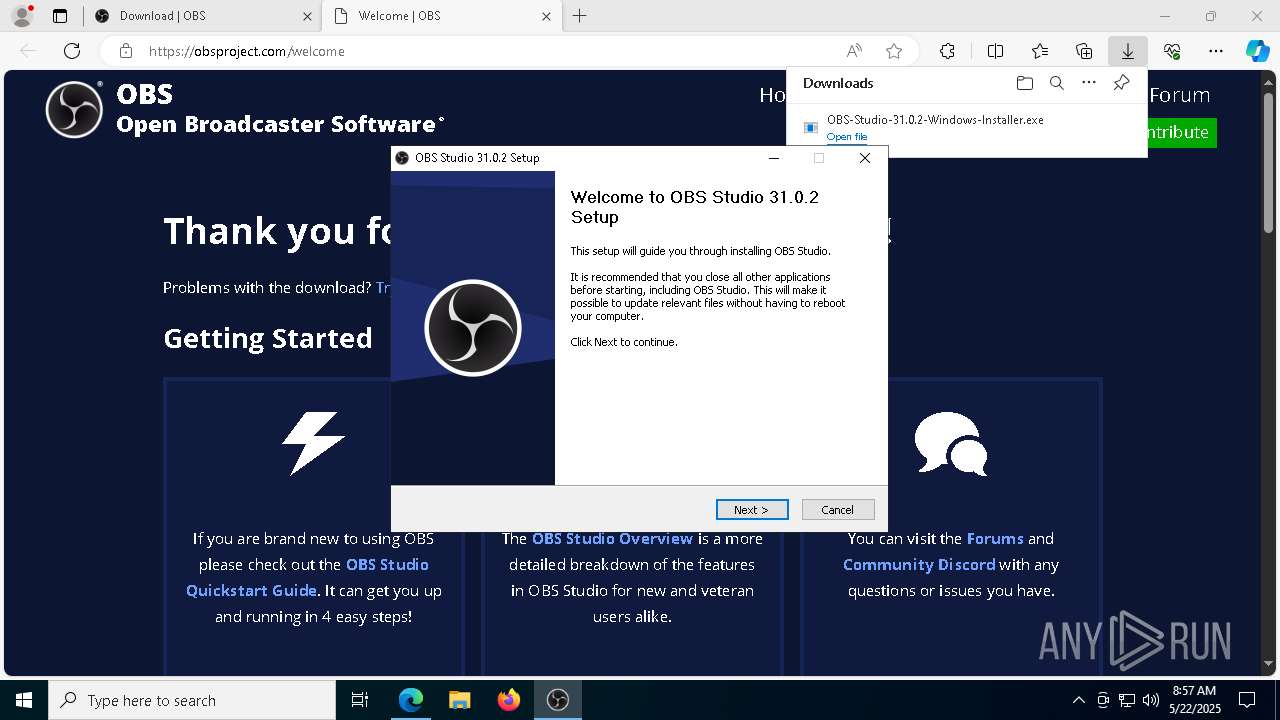Image resolution: width=1280 pixels, height=720 pixels.
Task: Open Windows Start menu
Action: pos(24,700)
